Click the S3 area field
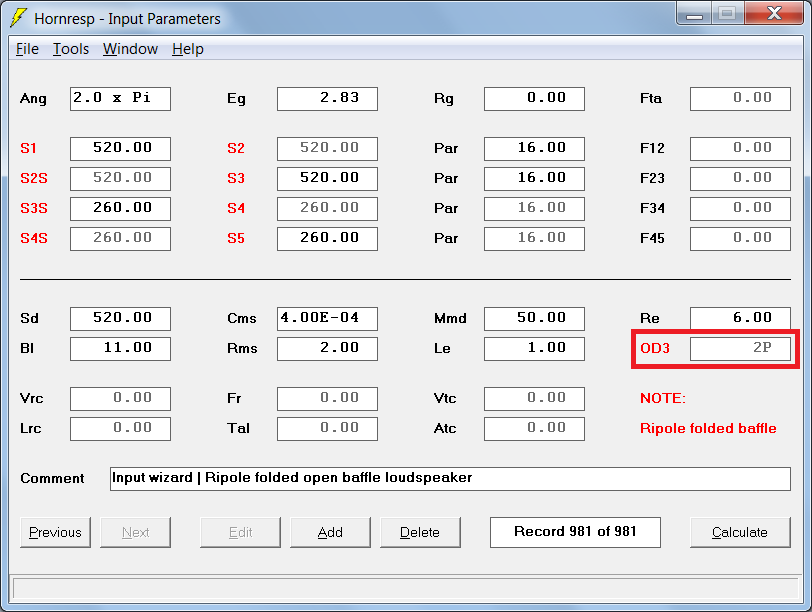 327,179
